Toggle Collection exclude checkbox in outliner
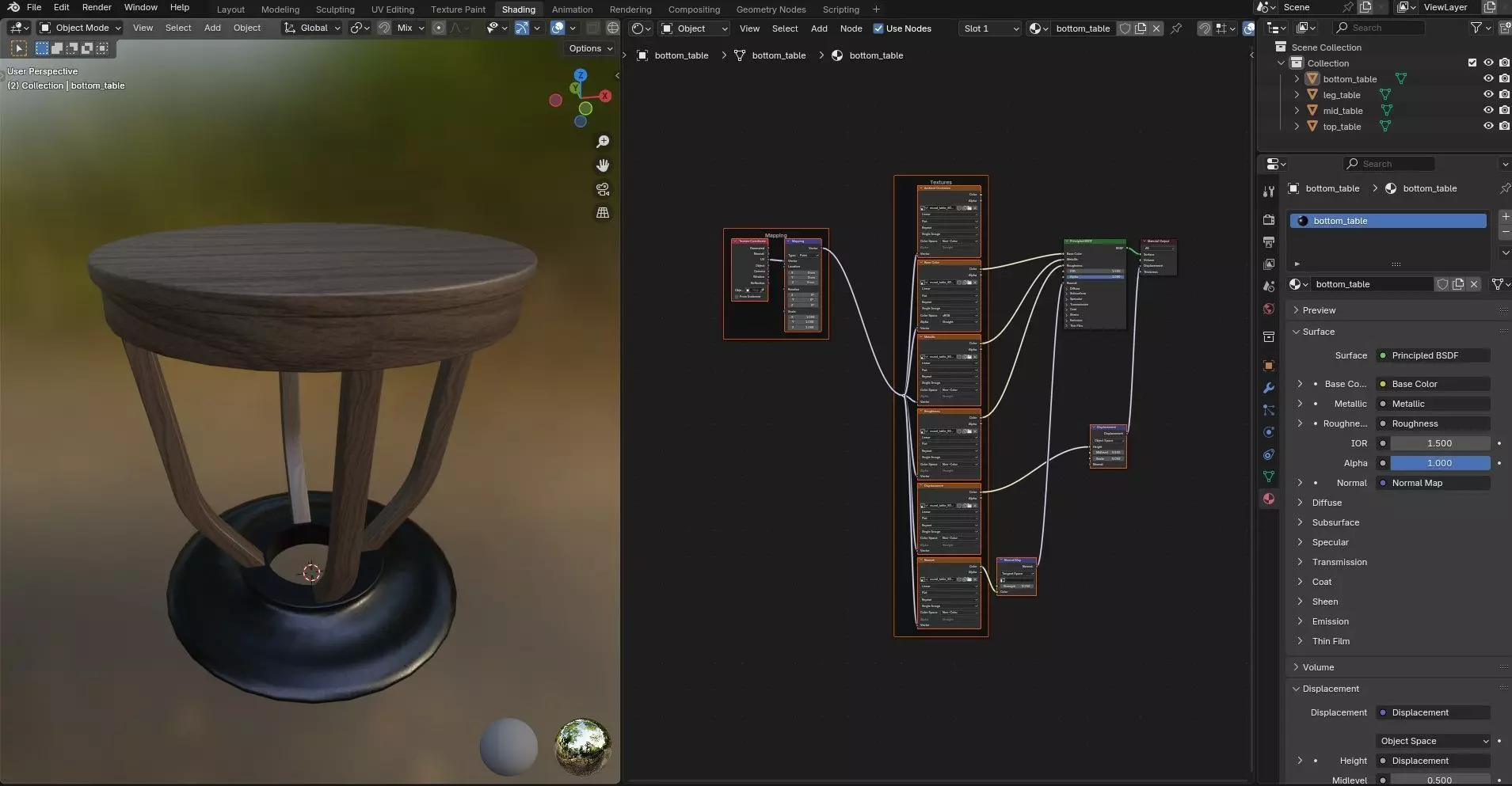 click(x=1472, y=63)
